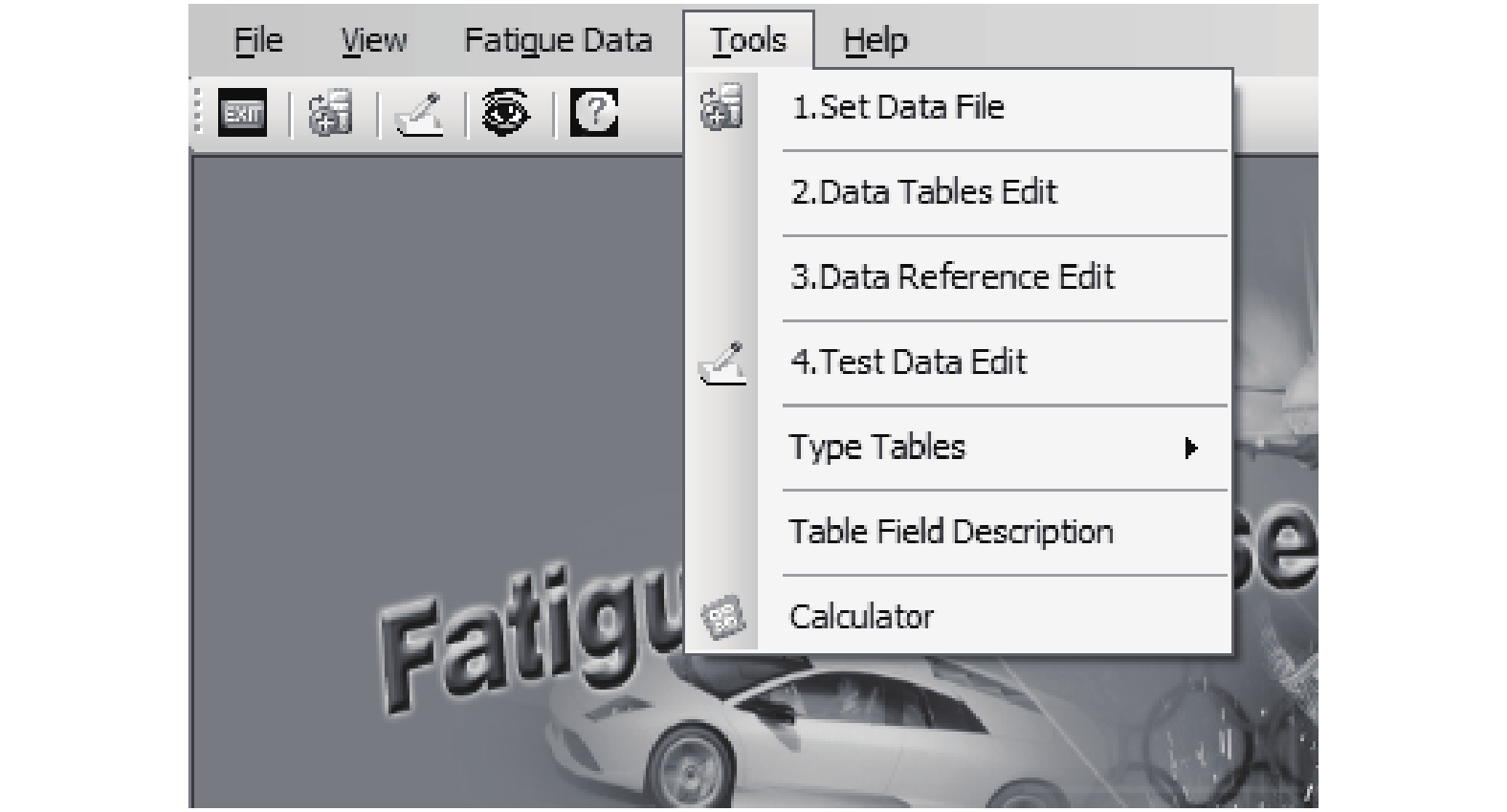Open the File menu
This screenshot has height=812, width=1507.
258,40
